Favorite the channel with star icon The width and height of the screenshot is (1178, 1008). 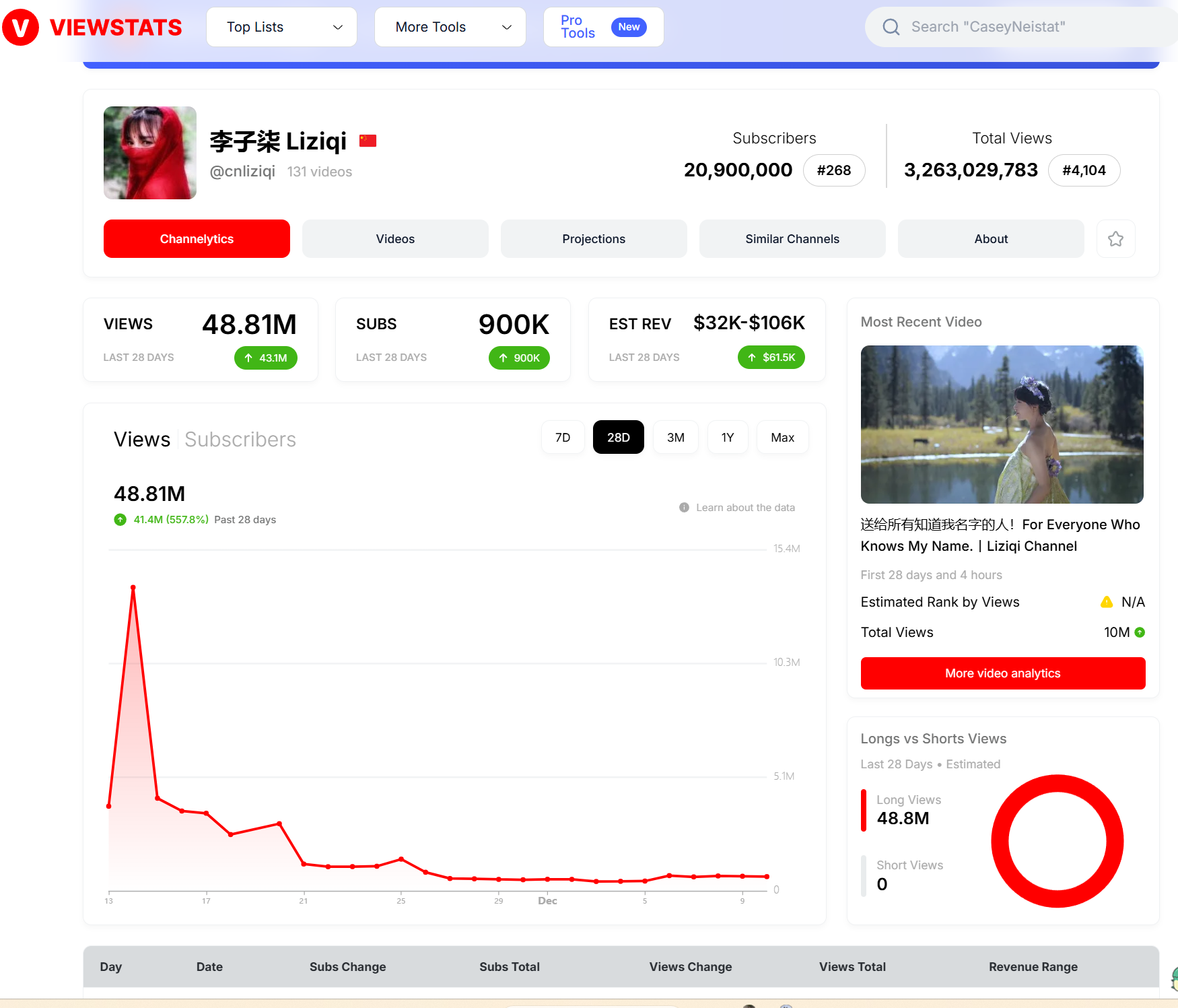click(x=1115, y=239)
